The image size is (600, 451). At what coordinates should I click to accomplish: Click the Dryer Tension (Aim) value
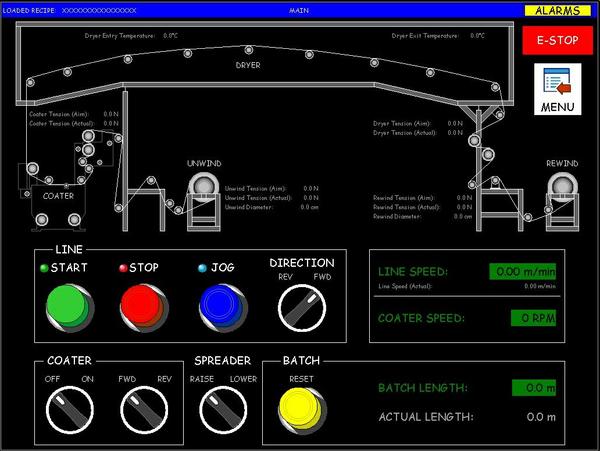click(455, 123)
